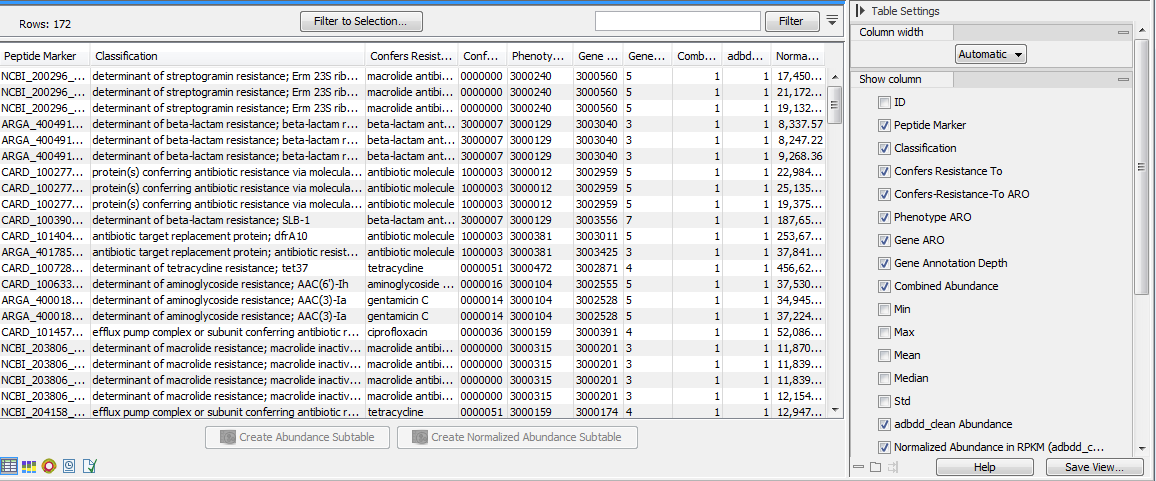This screenshot has height=481, width=1156.
Task: Click the Filter to Selection button
Action: (x=361, y=21)
